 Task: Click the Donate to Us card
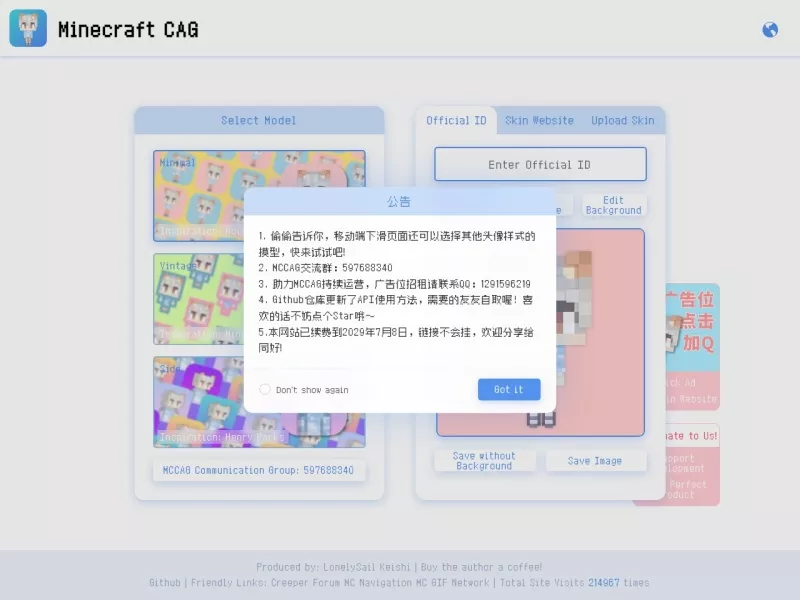pyautogui.click(x=692, y=465)
